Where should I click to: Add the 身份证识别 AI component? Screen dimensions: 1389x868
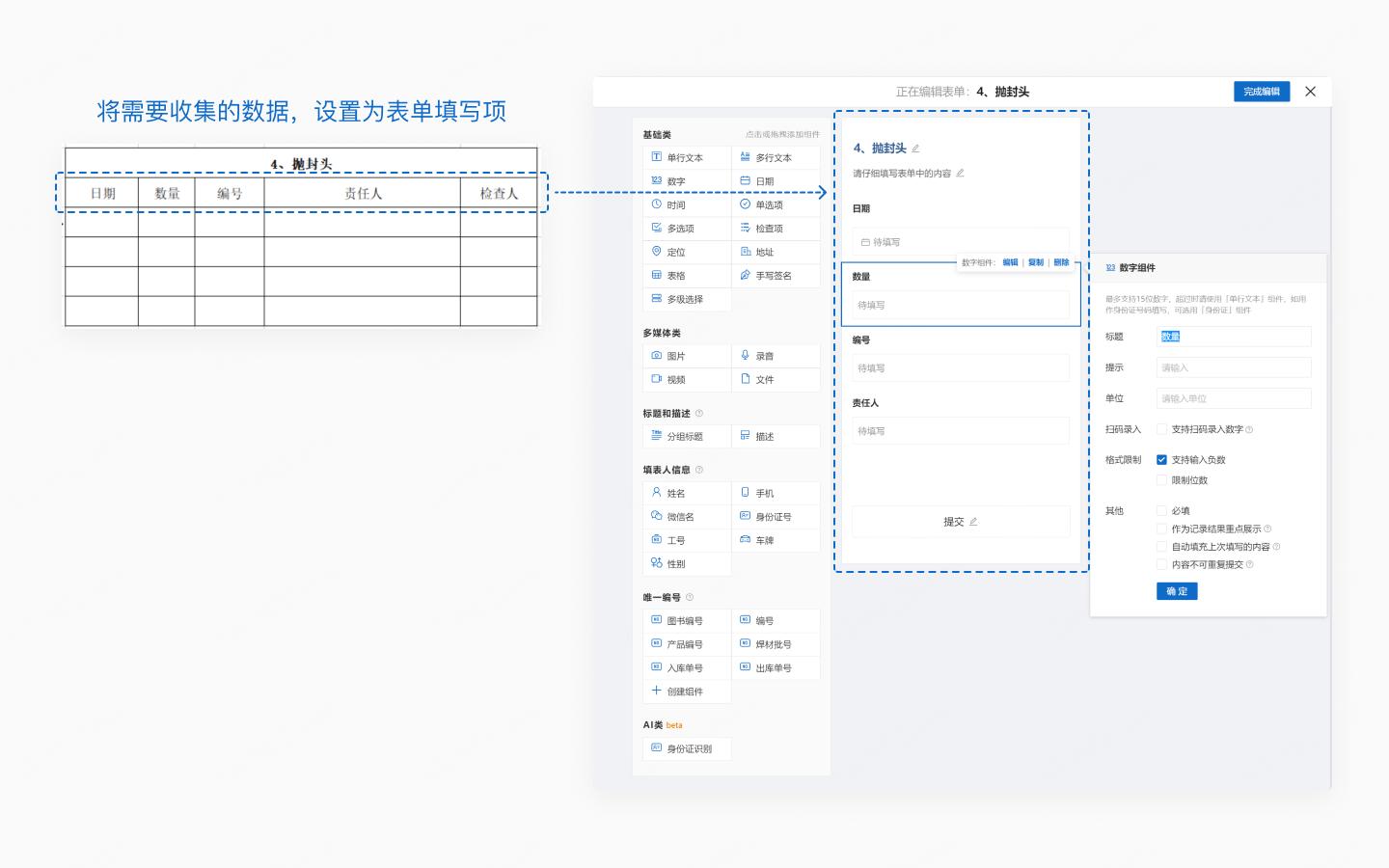[689, 748]
